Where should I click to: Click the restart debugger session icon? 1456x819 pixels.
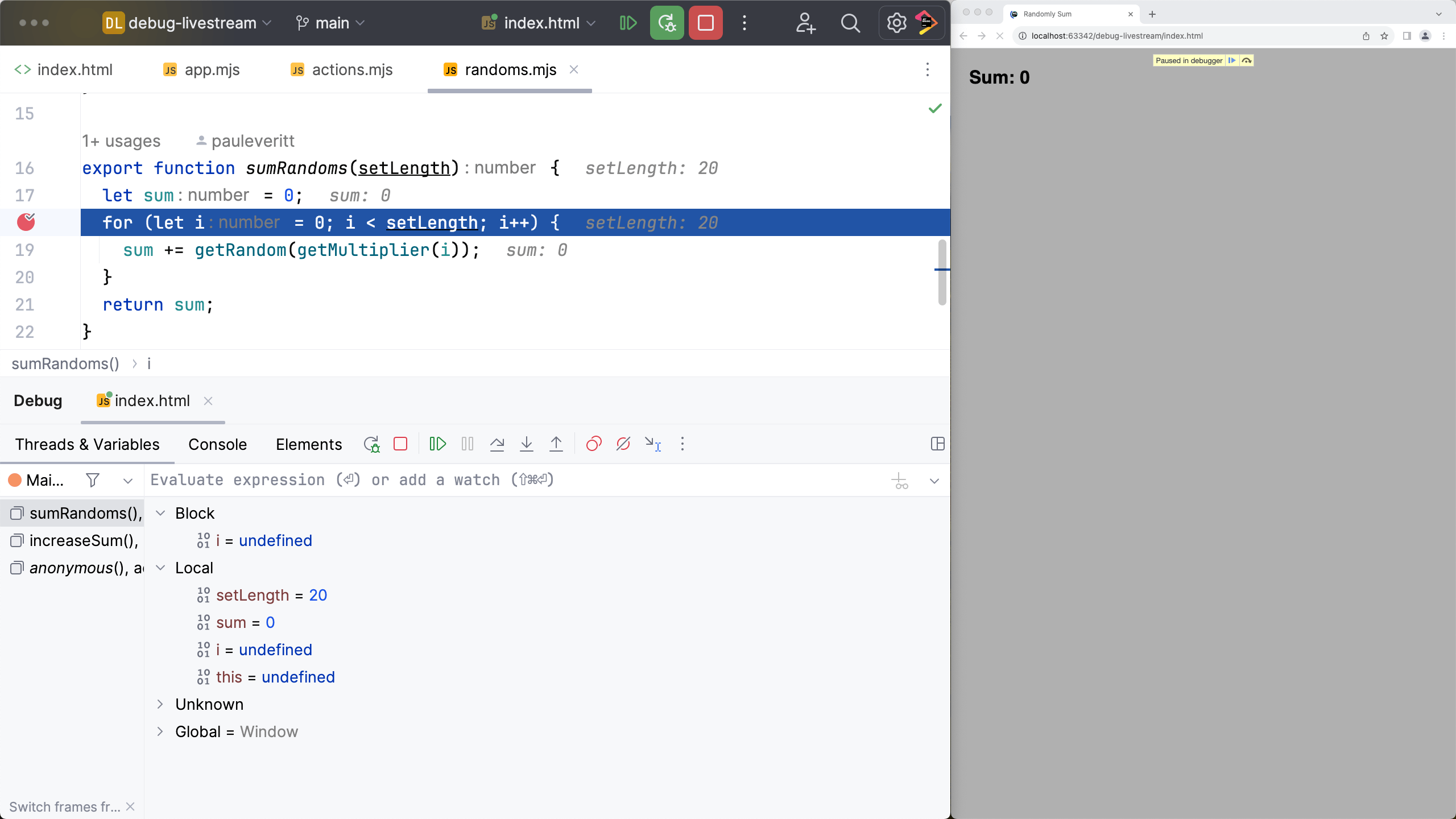(372, 444)
